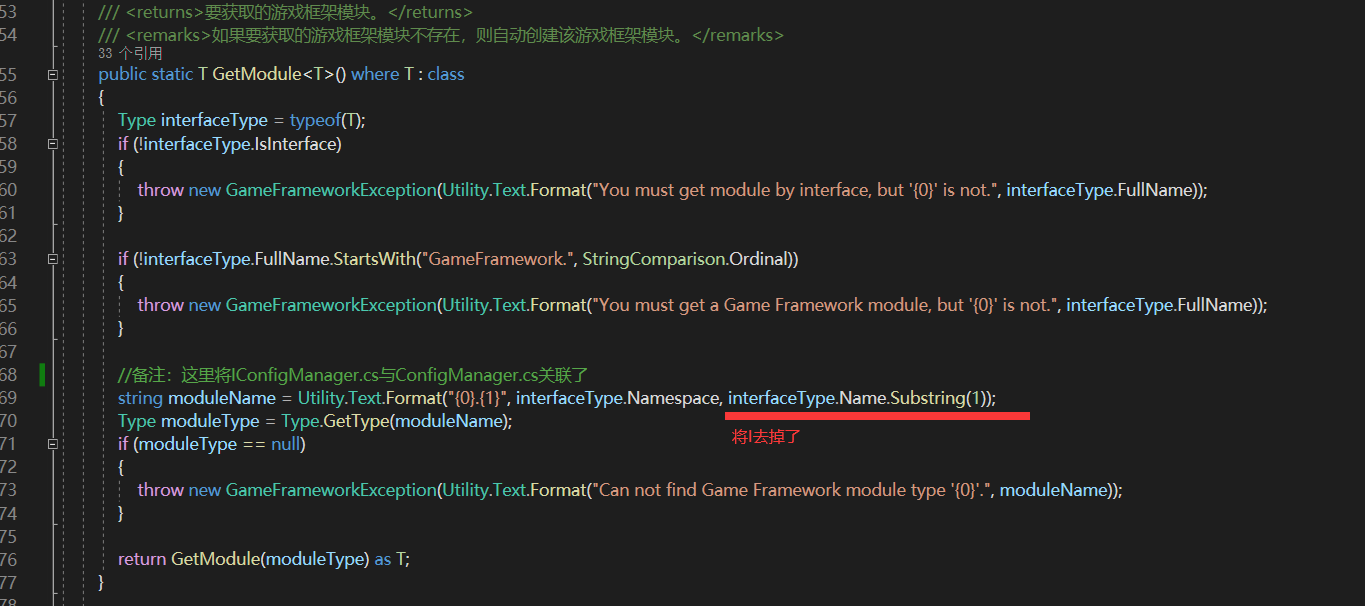
Task: Click the string keyword declaring moduleName
Action: [140, 398]
